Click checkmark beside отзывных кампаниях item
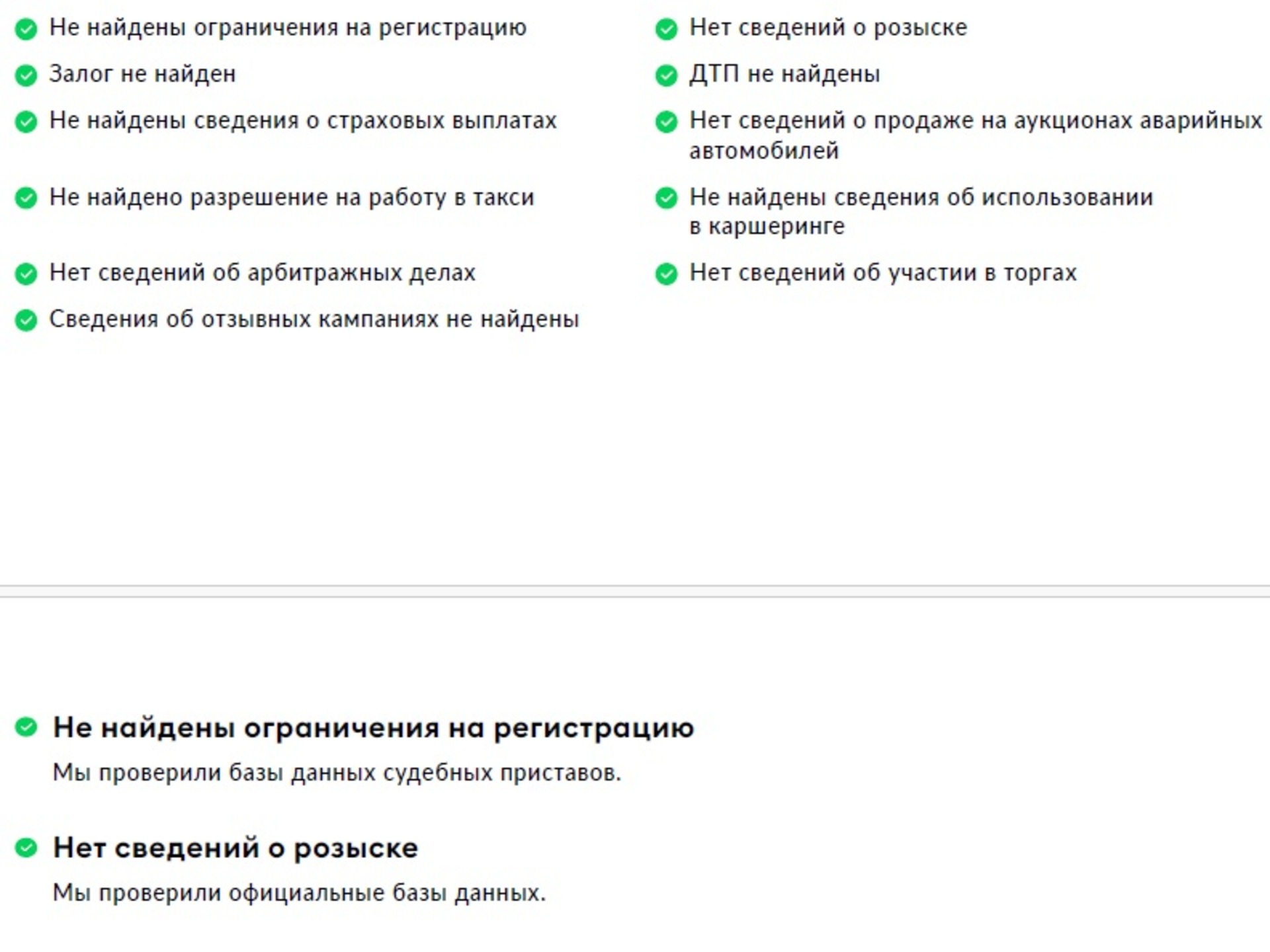 (26, 321)
